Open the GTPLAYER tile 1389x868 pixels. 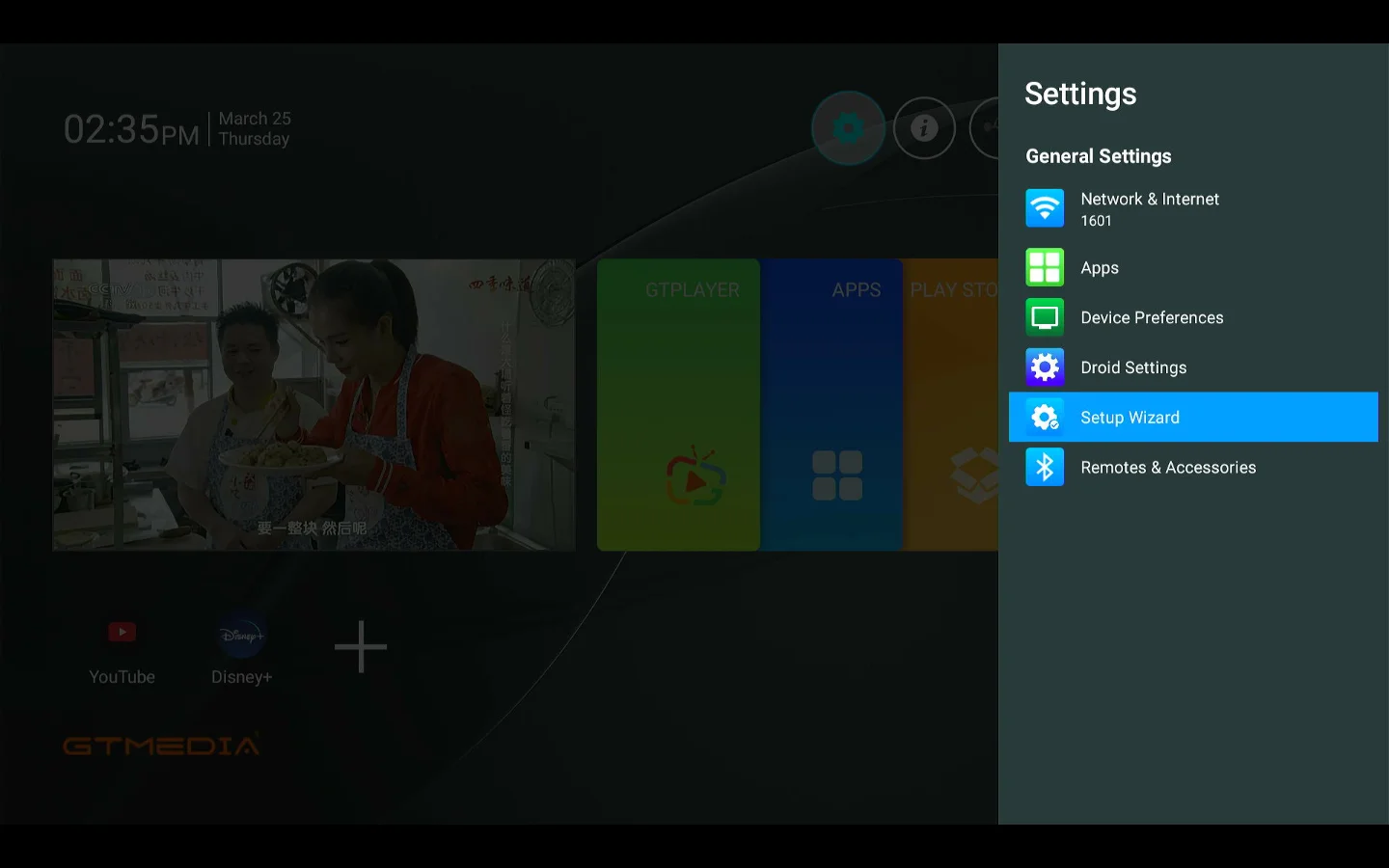pyautogui.click(x=678, y=405)
